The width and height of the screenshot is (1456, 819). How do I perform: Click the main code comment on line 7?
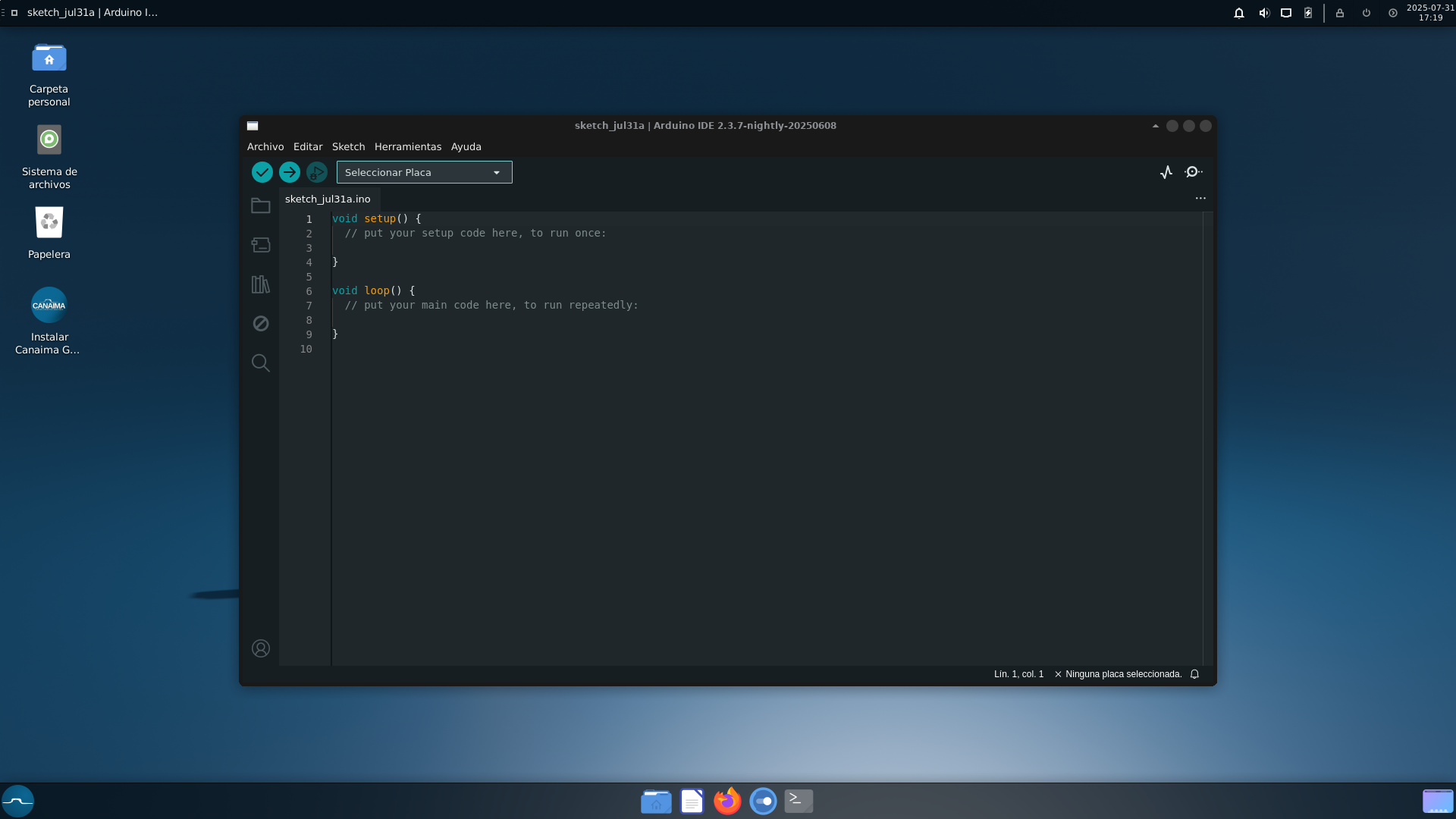click(x=491, y=306)
